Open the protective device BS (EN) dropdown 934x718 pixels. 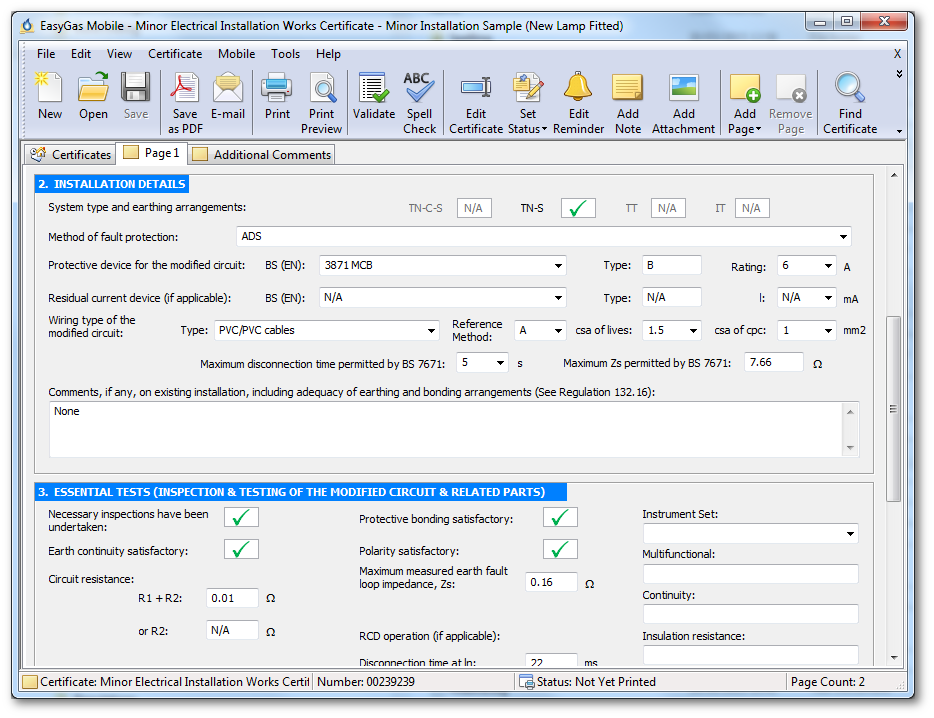pos(558,266)
